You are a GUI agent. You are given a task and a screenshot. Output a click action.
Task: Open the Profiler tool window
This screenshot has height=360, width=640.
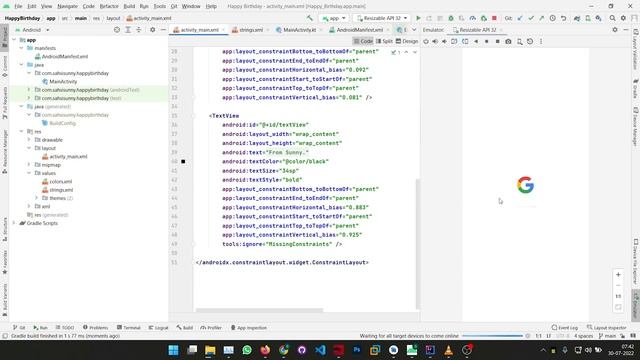[211, 328]
